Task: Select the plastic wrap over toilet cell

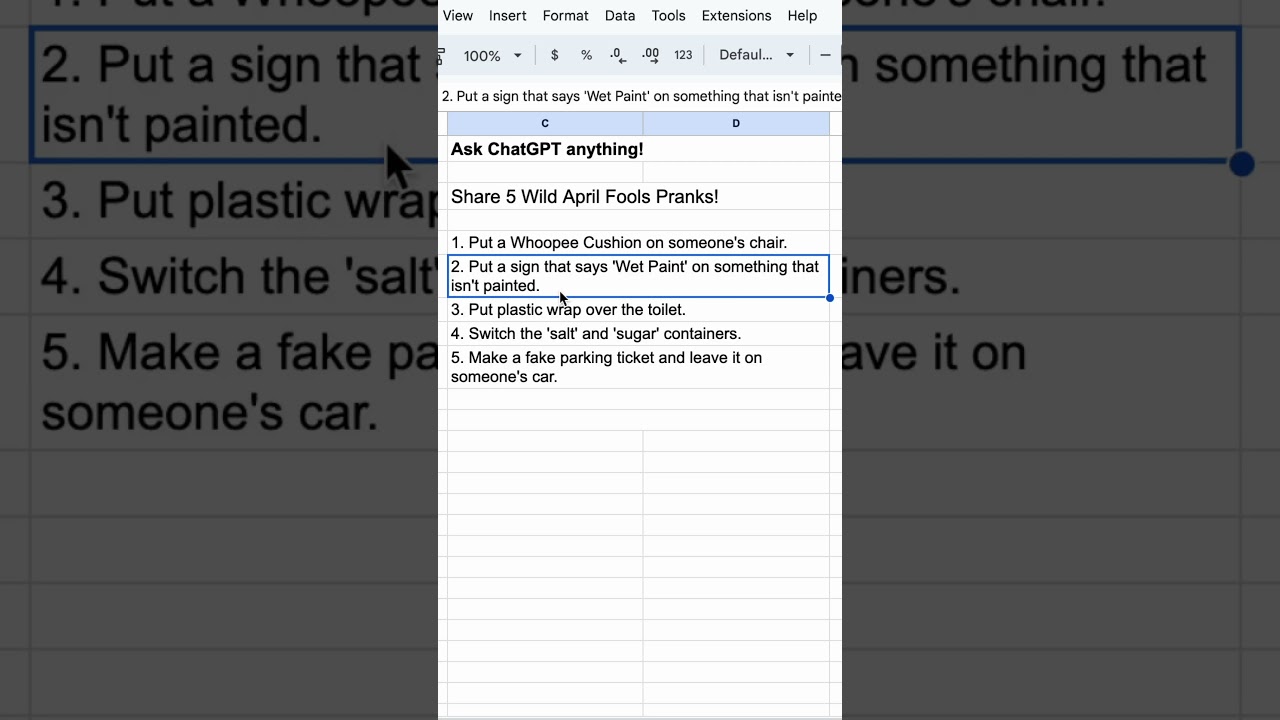Action: pos(638,310)
